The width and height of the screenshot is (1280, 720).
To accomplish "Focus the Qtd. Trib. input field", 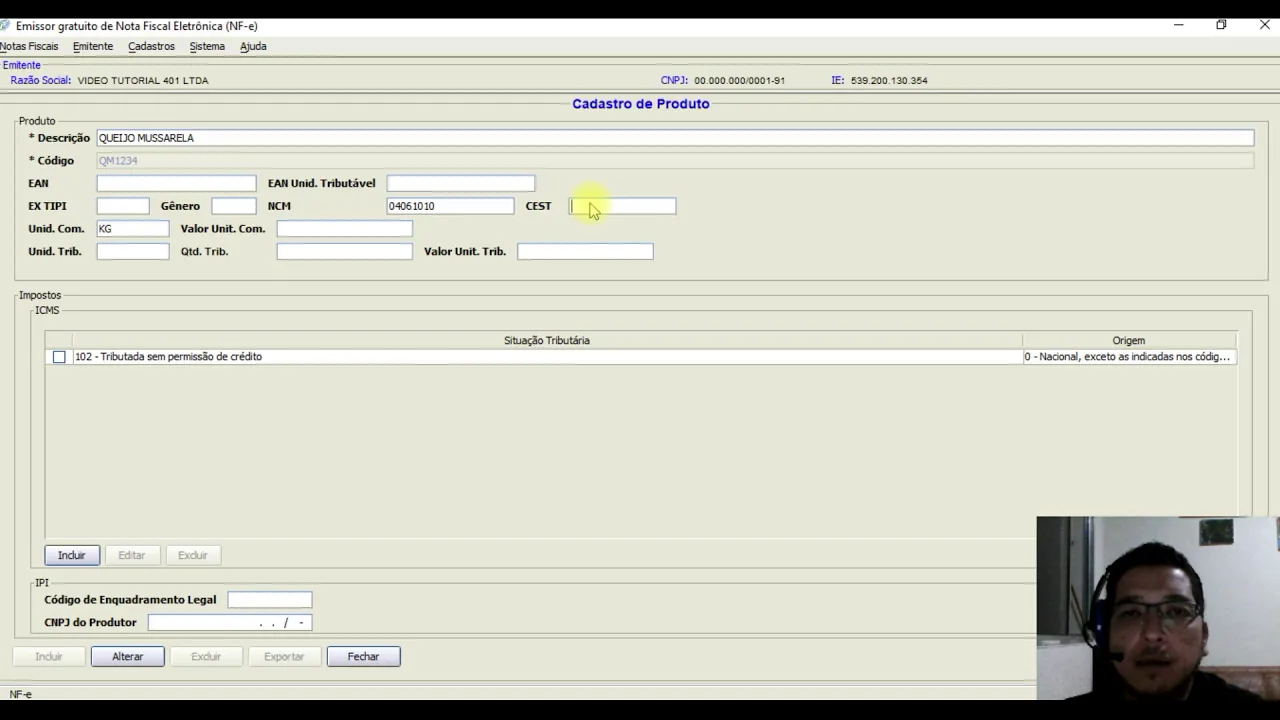I will [344, 252].
